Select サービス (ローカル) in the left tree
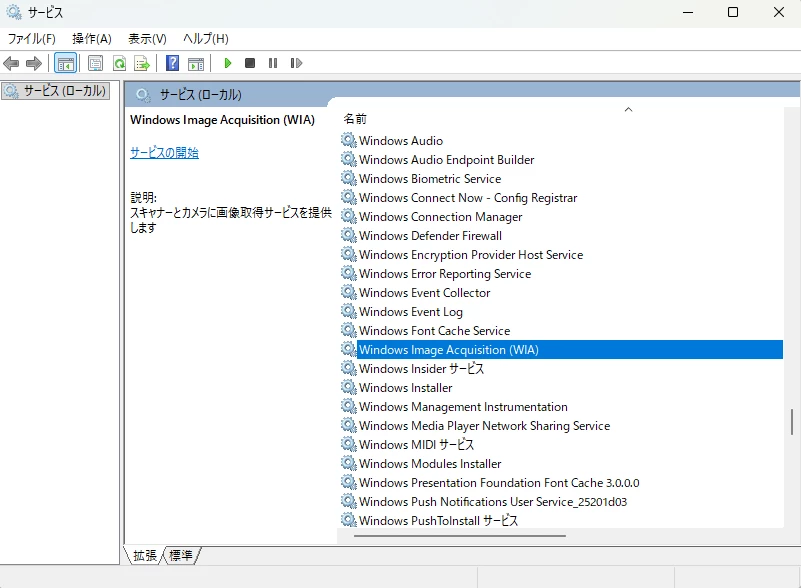 (x=56, y=91)
